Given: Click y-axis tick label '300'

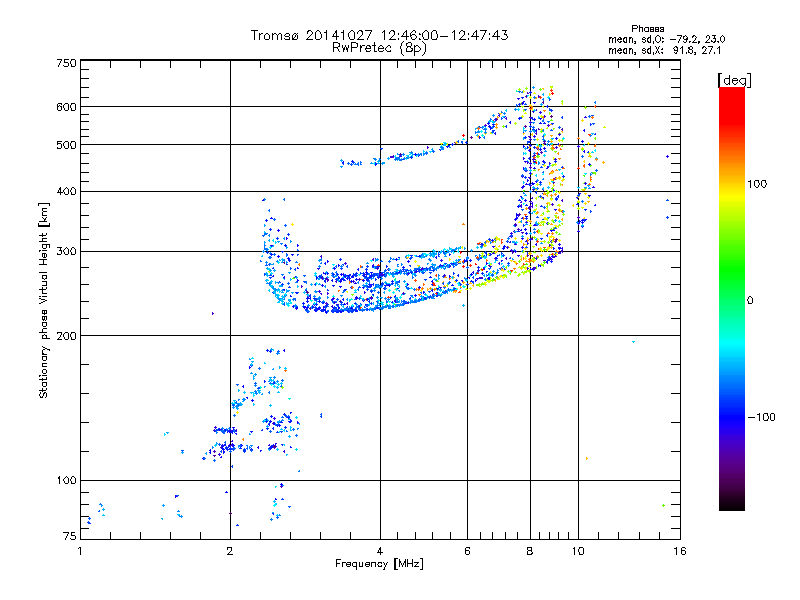Looking at the screenshot, I should click(66, 252).
